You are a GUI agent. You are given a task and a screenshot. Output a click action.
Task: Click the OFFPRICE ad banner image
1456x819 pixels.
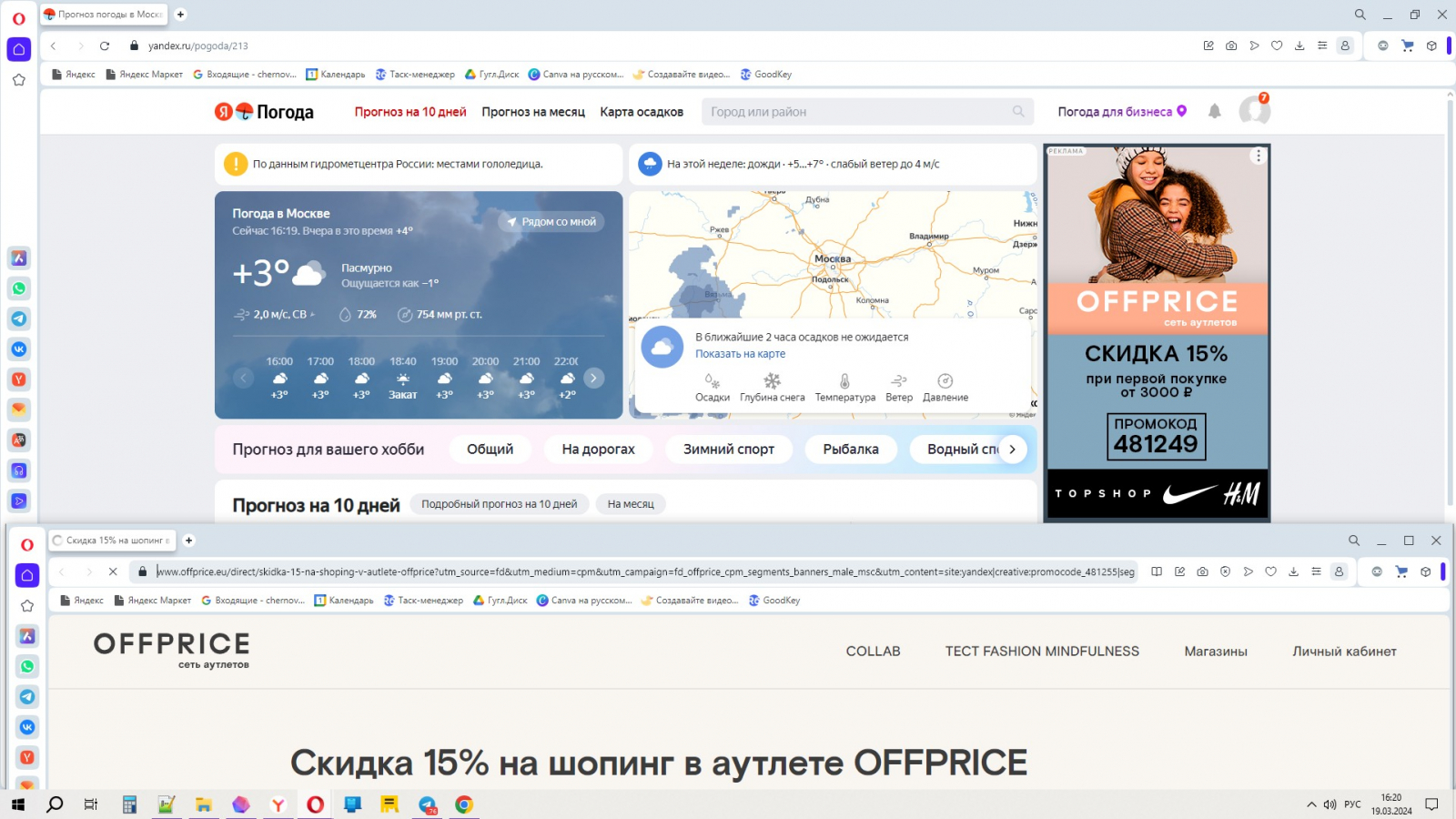pos(1157,333)
